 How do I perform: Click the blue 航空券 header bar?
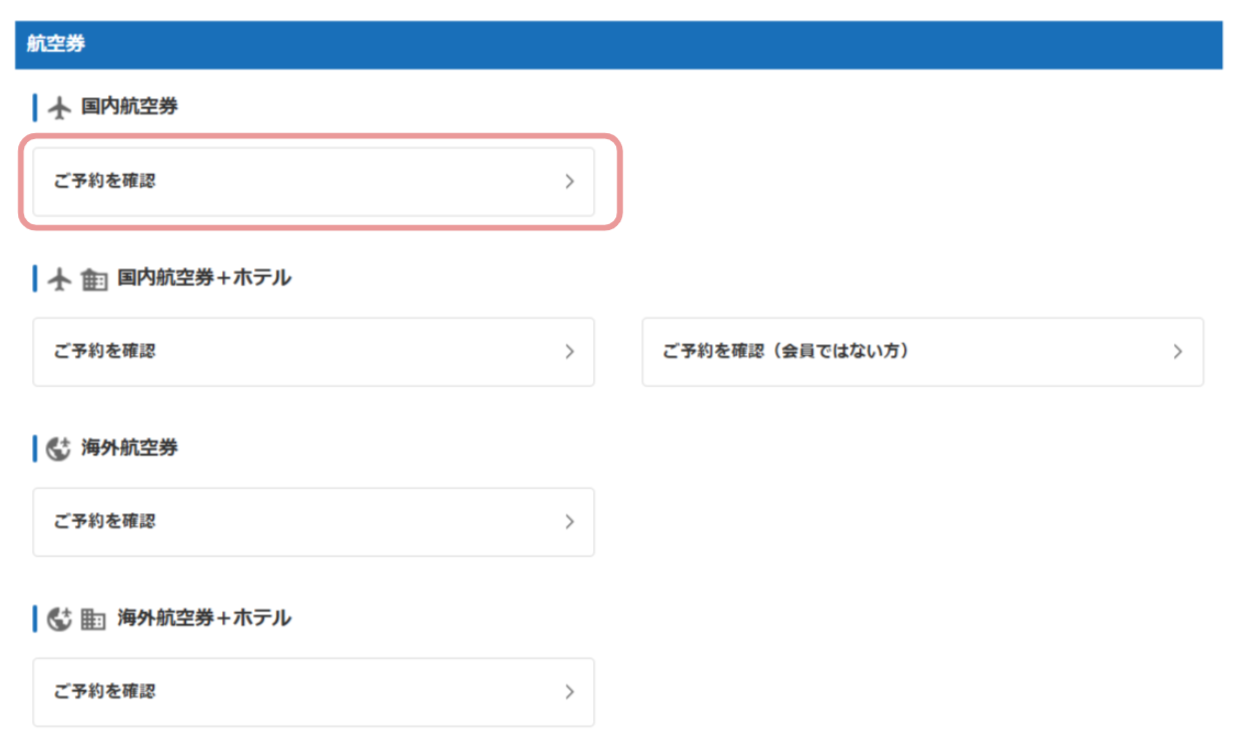pyautogui.click(x=618, y=45)
